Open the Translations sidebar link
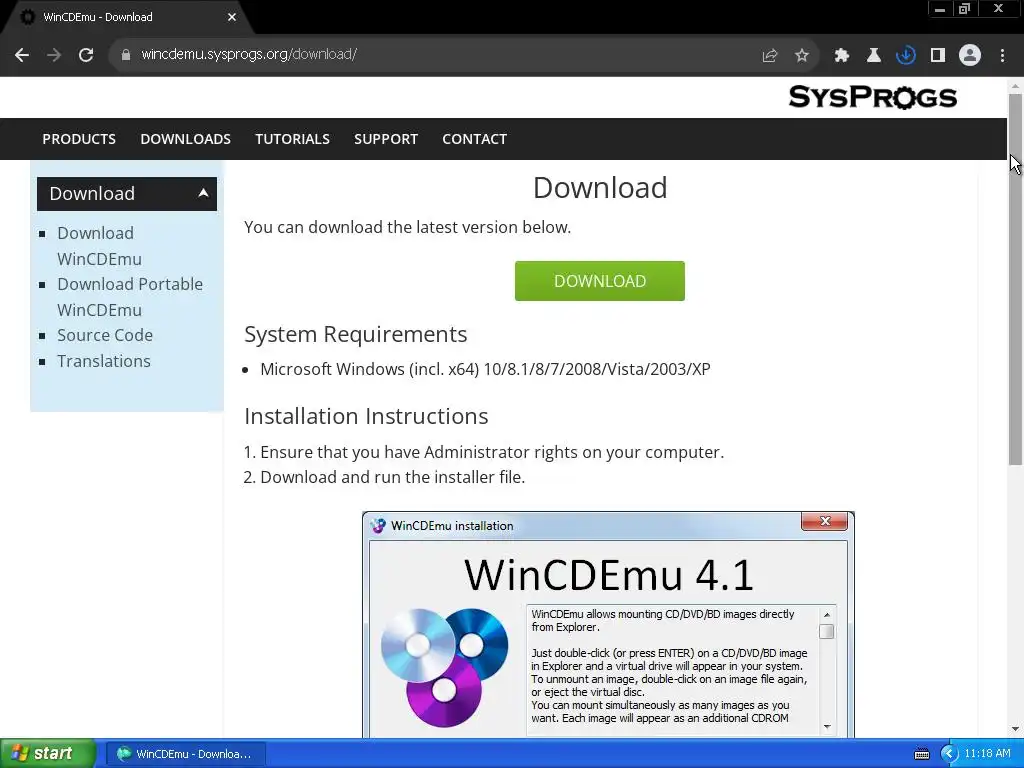Image resolution: width=1024 pixels, height=768 pixels. [104, 360]
